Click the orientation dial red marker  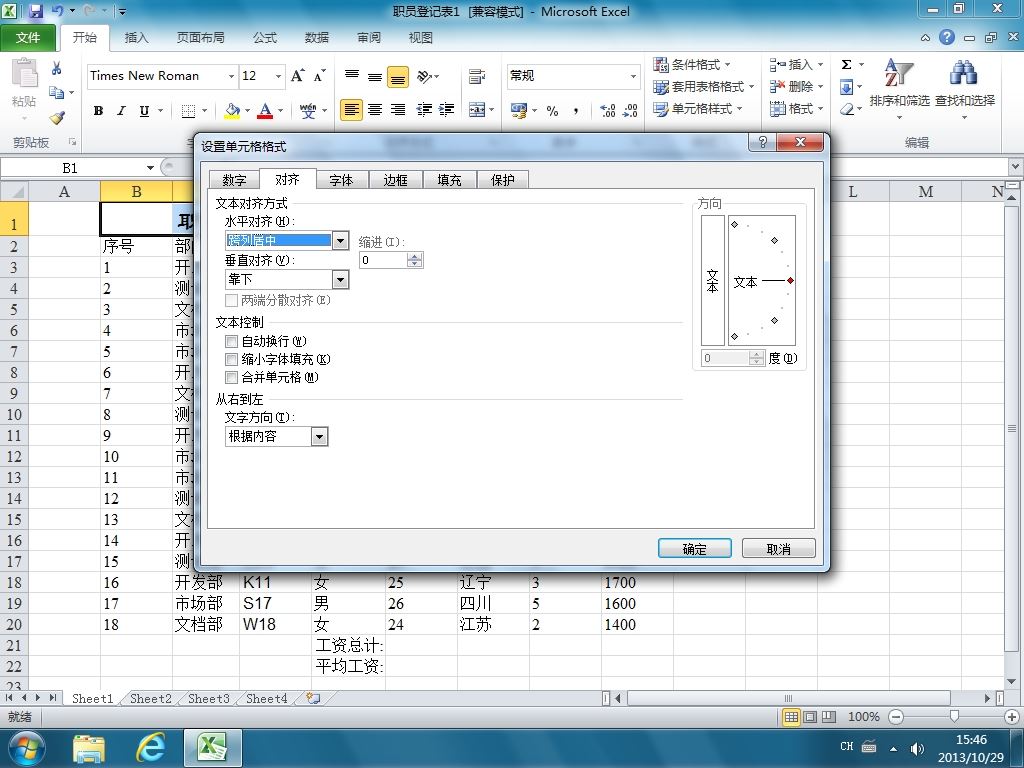tap(790, 281)
